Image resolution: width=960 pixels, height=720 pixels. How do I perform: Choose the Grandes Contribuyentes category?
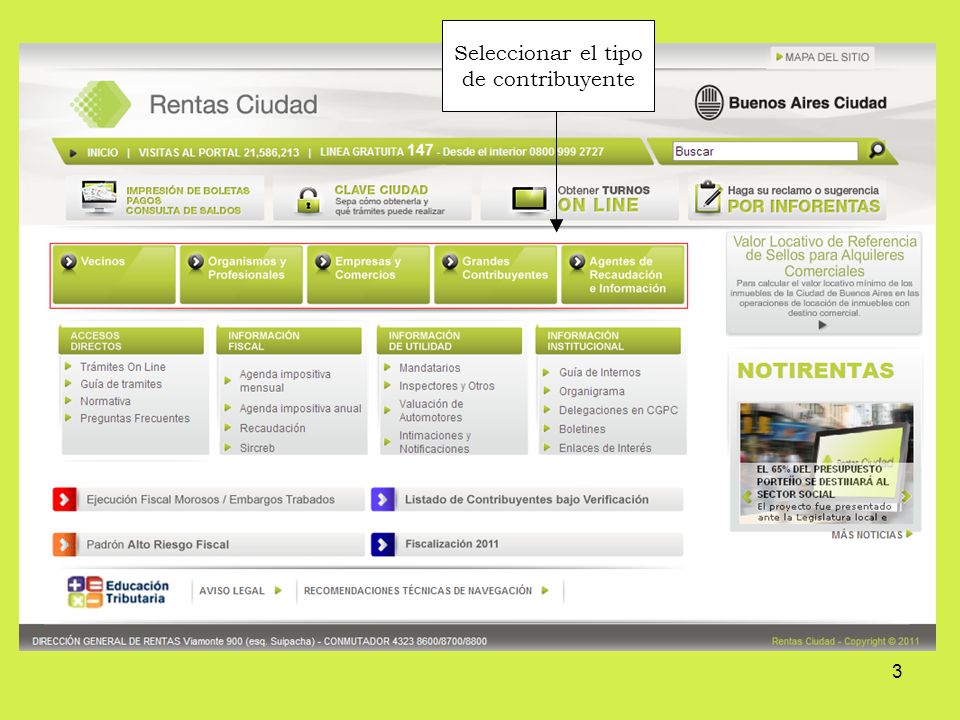point(495,275)
